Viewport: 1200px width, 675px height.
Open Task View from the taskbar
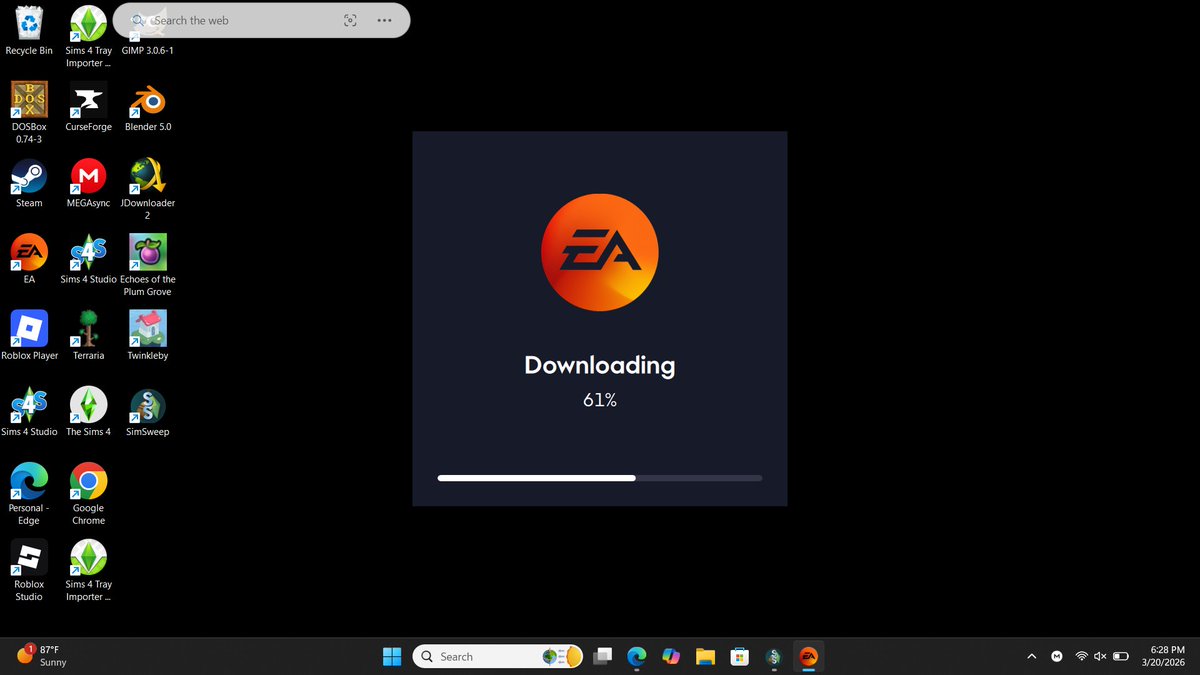[x=602, y=656]
